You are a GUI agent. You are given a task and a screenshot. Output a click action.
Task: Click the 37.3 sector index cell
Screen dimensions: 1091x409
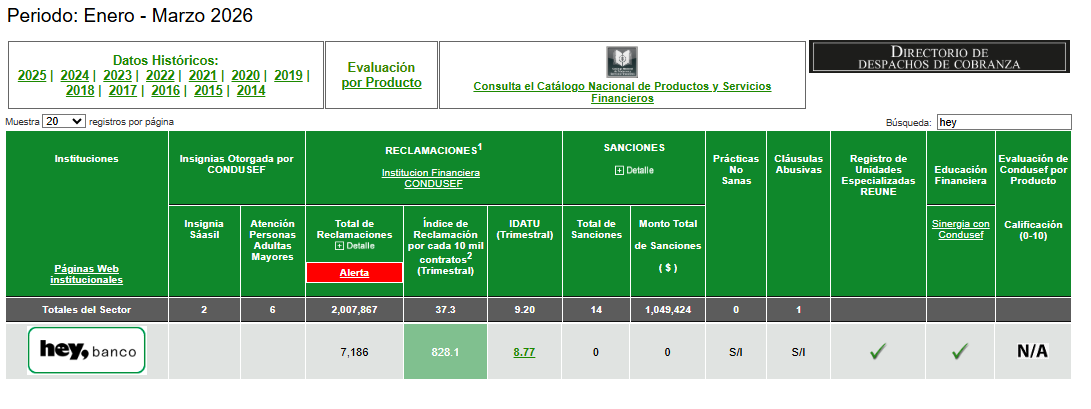[445, 310]
